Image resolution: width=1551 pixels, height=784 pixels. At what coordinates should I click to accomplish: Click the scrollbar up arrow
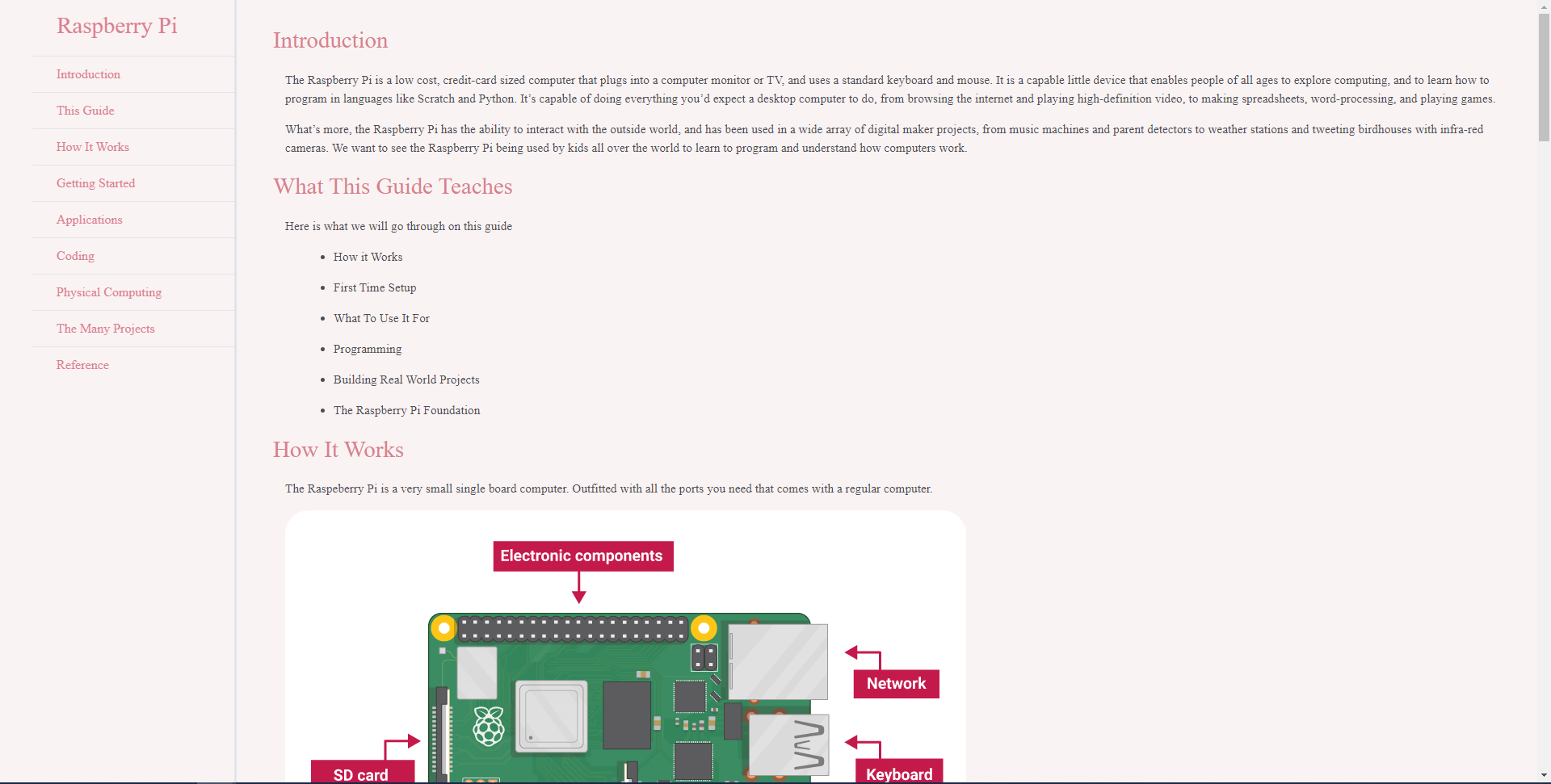(1543, 6)
